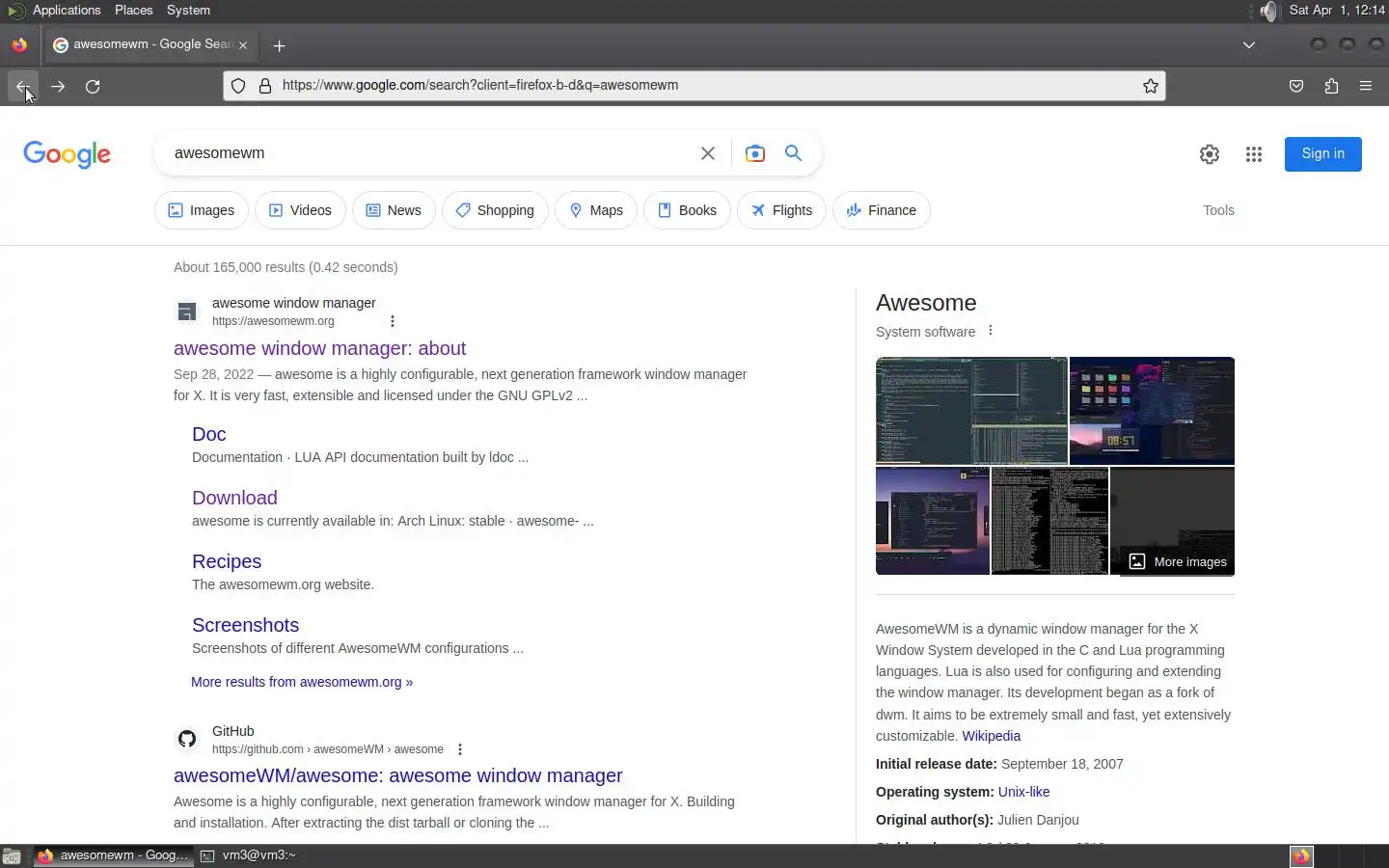The height and width of the screenshot is (868, 1389).
Task: Filter results by Shopping
Action: tap(495, 210)
